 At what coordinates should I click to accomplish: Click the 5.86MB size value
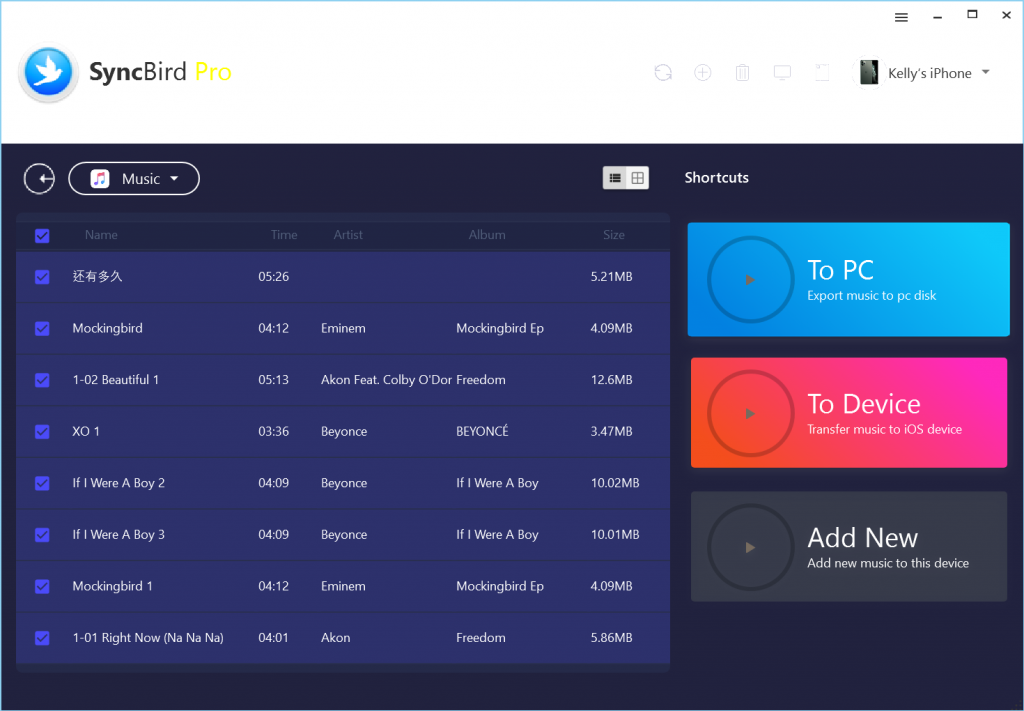pyautogui.click(x=611, y=637)
